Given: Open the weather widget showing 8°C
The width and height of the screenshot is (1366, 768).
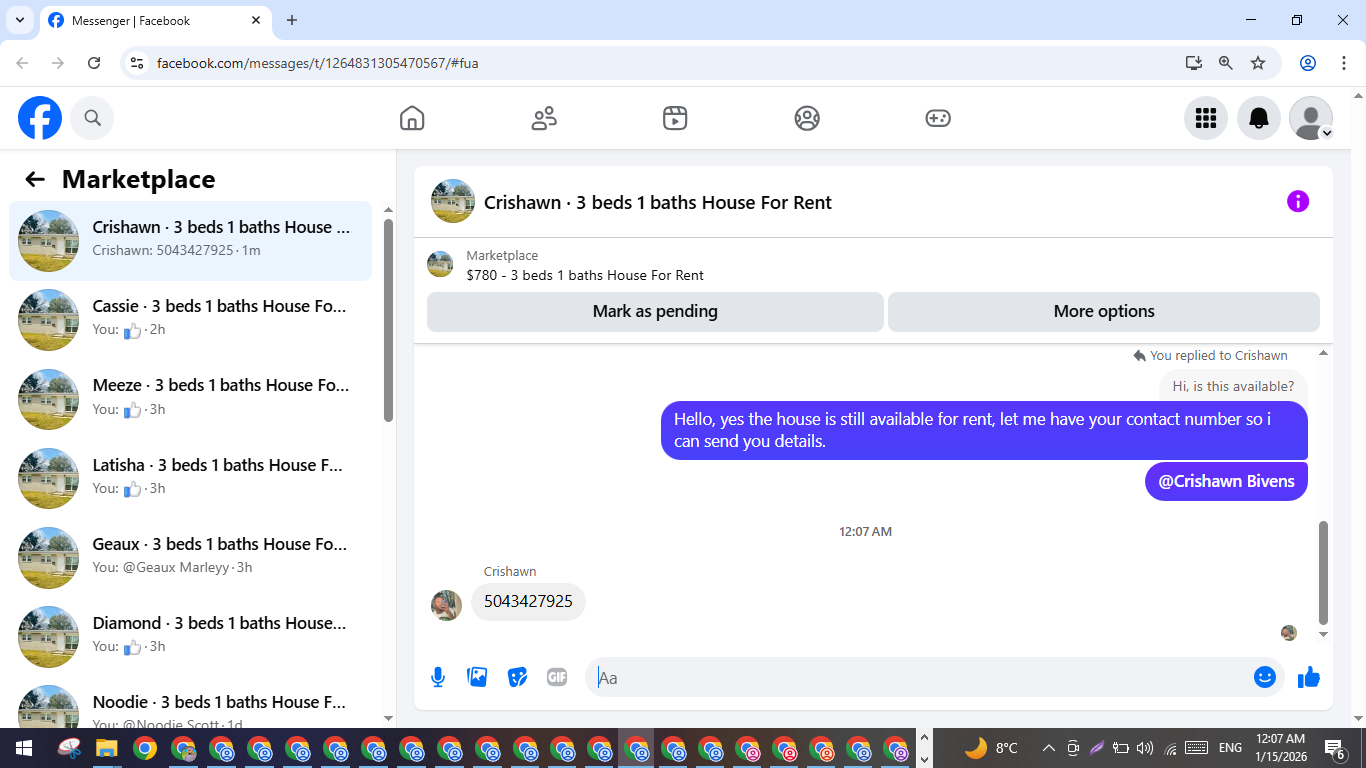Looking at the screenshot, I should click(x=991, y=748).
